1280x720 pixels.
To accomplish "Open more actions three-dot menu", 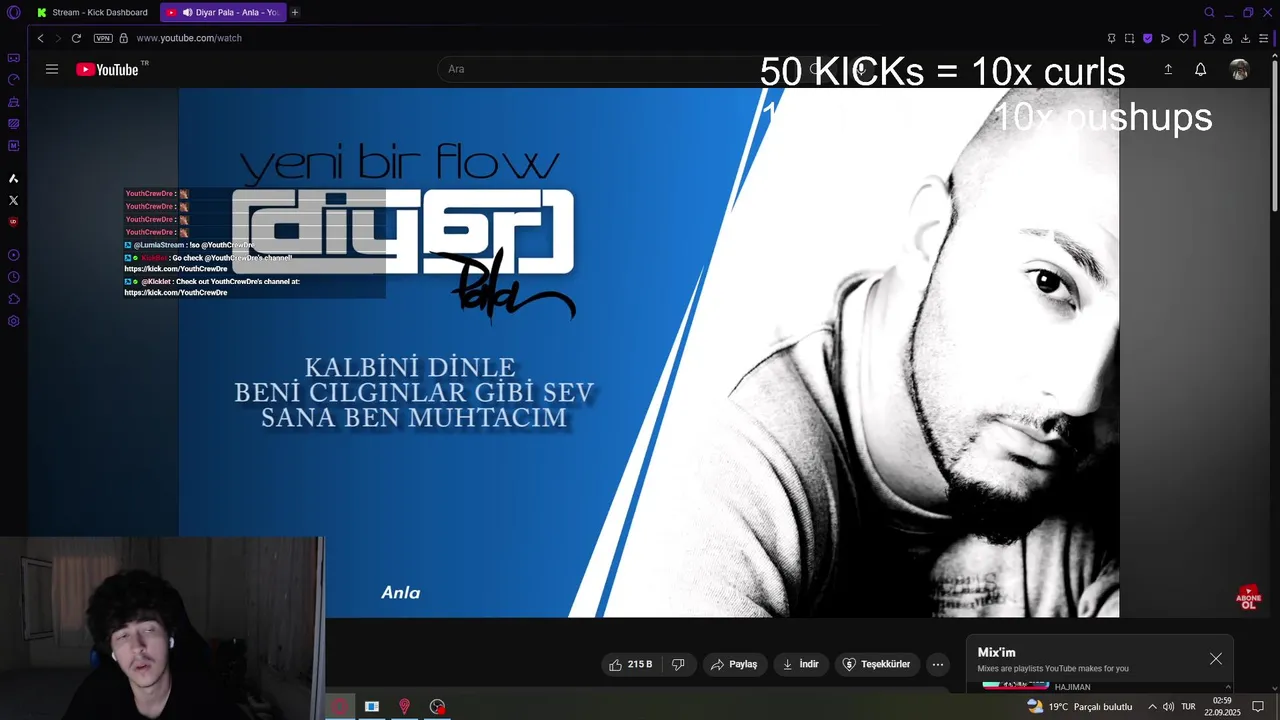I will 938,664.
